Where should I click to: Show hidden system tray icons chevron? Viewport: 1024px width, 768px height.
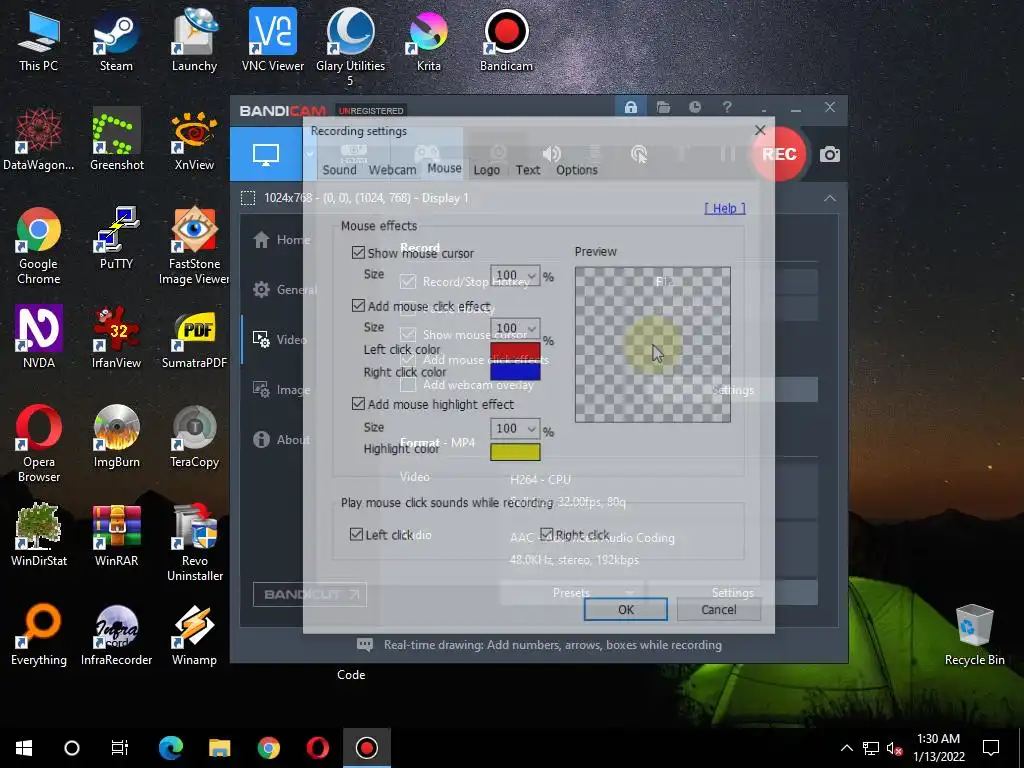tap(846, 748)
